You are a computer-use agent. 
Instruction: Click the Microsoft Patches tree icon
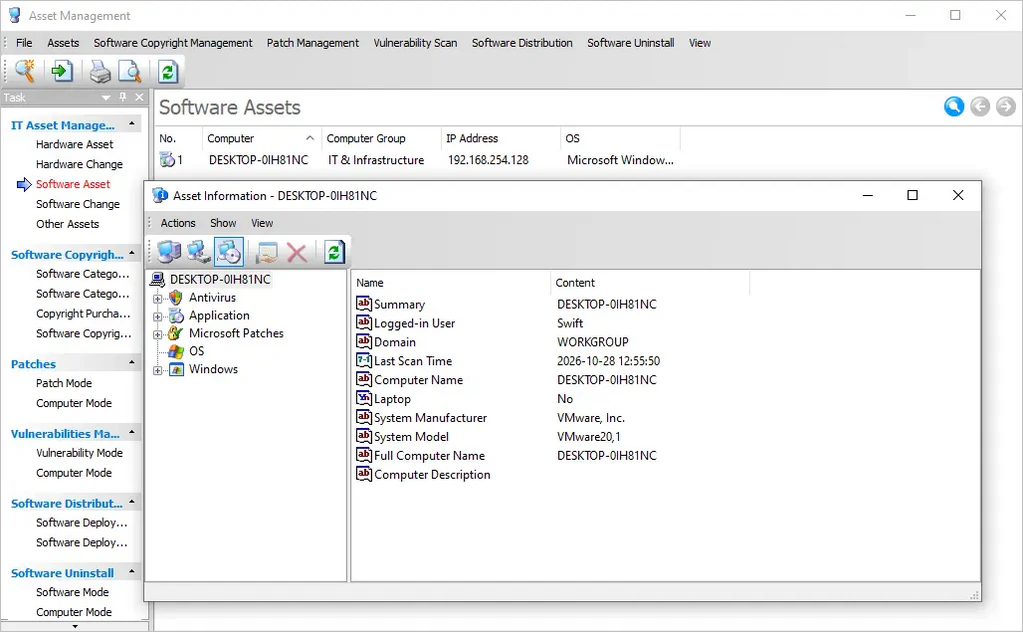176,333
